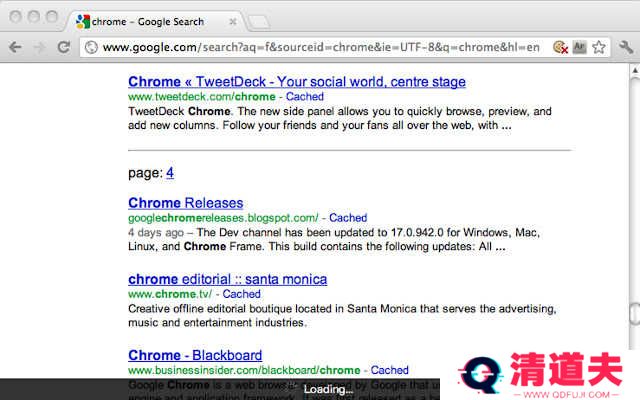This screenshot has height=400, width=640.
Task: Open Cached link for TweetDeck result
Action: 305,97
